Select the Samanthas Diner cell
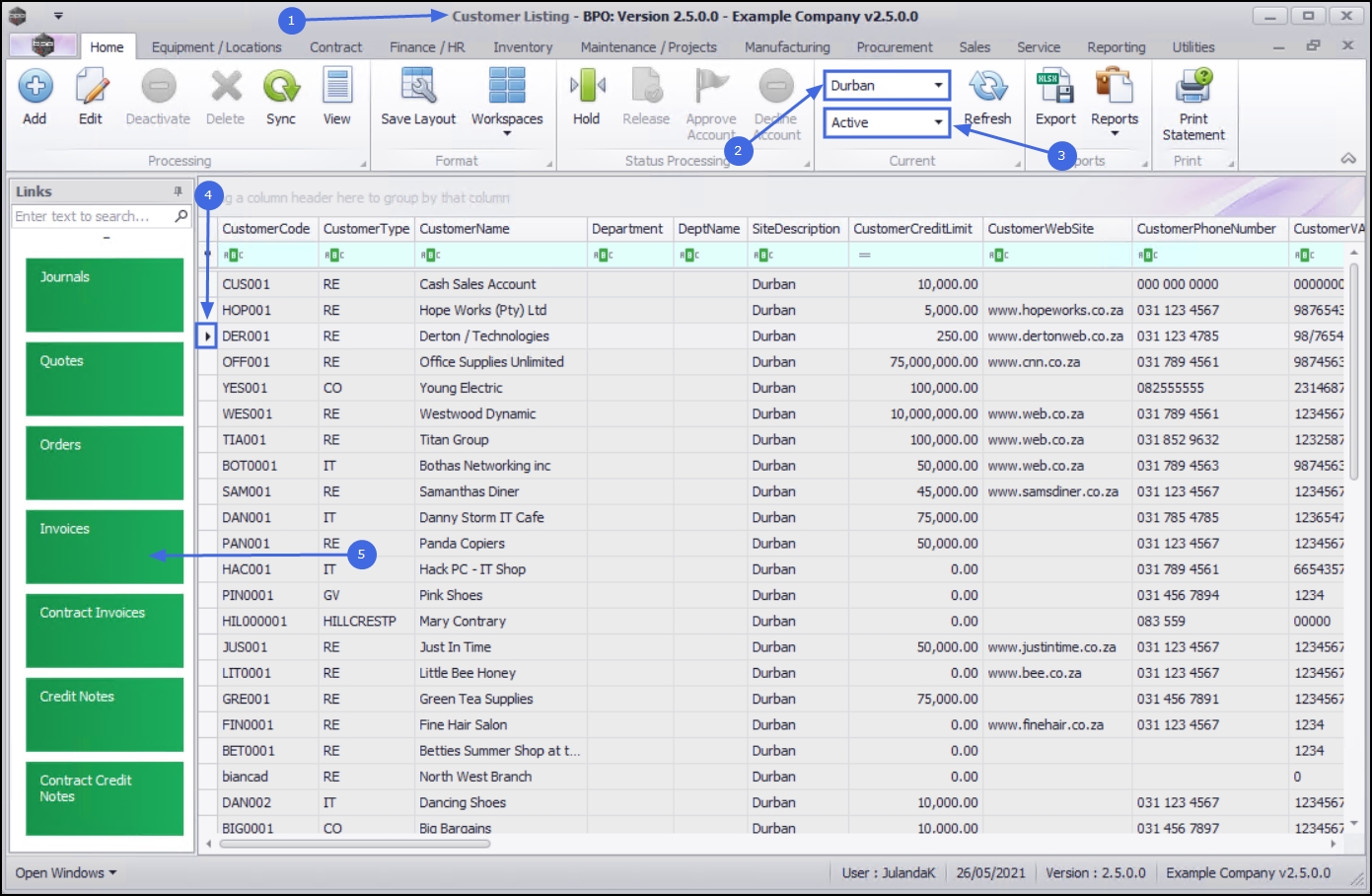1372x896 pixels. pos(501,491)
